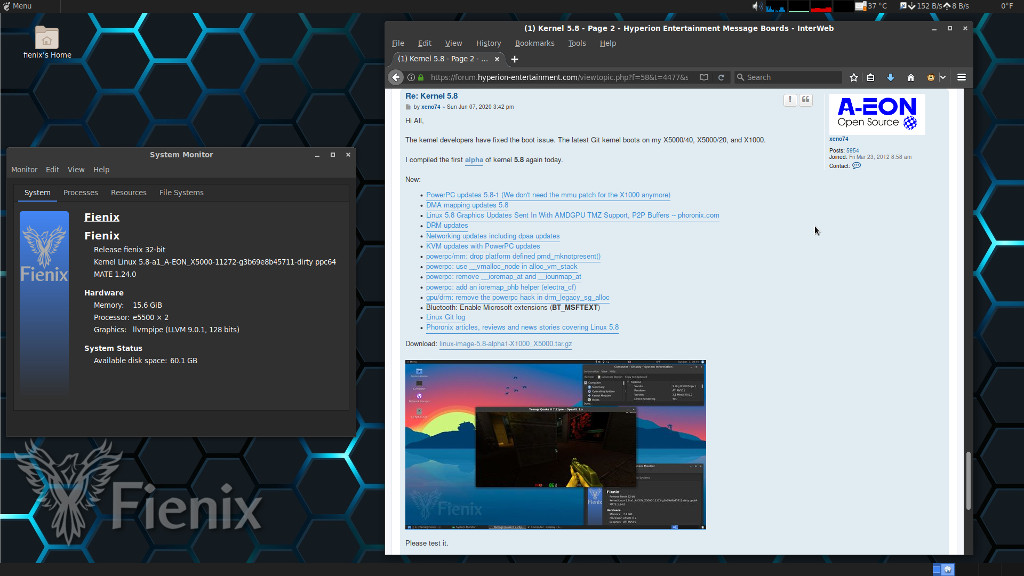Open the View menu in System Monitor
Image resolution: width=1024 pixels, height=576 pixels.
pos(76,169)
